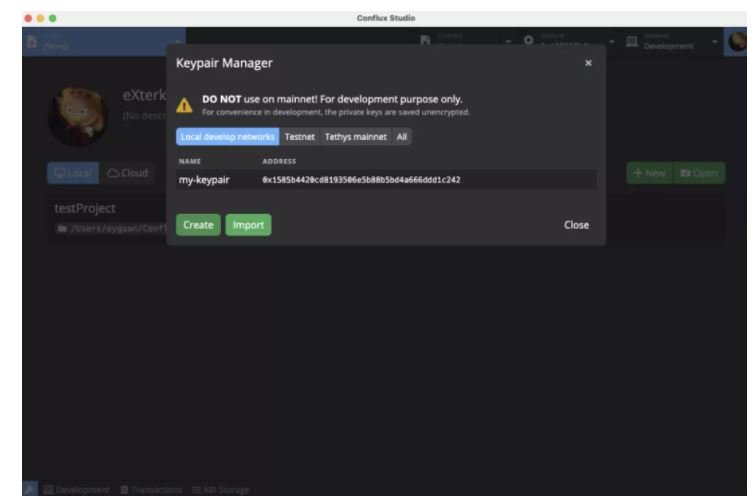Open the Tethys mainnet tab
Viewport: 754px width, 501px height.
click(x=355, y=137)
